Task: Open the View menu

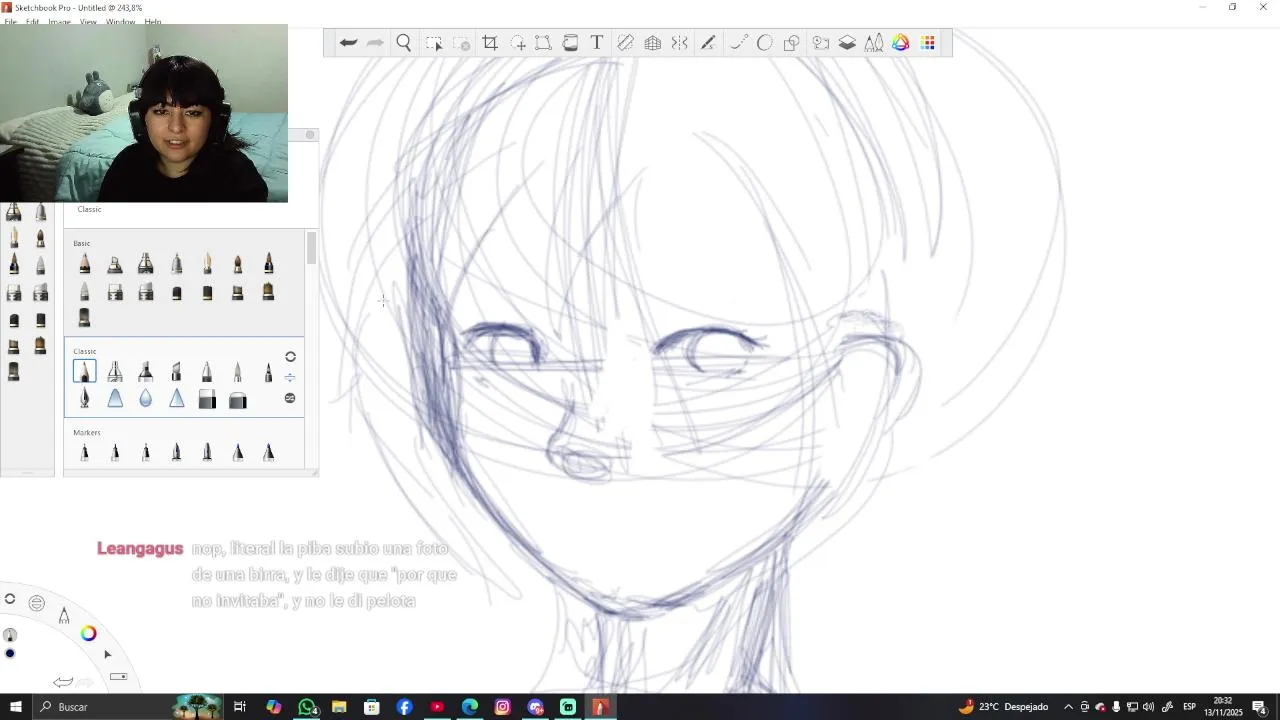Action: pyautogui.click(x=88, y=21)
